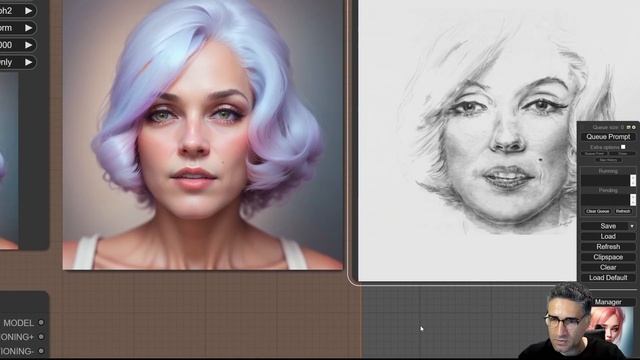Click the View History button
Image resolution: width=640 pixels, height=360 pixels.
[x=608, y=160]
